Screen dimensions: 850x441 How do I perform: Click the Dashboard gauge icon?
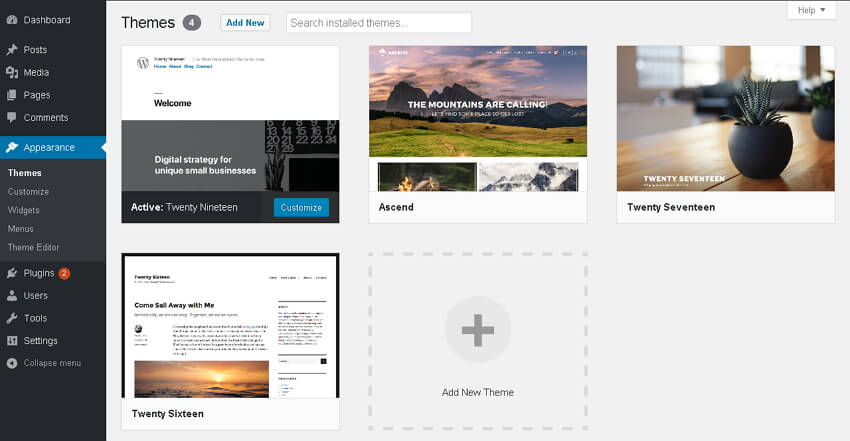tap(11, 20)
